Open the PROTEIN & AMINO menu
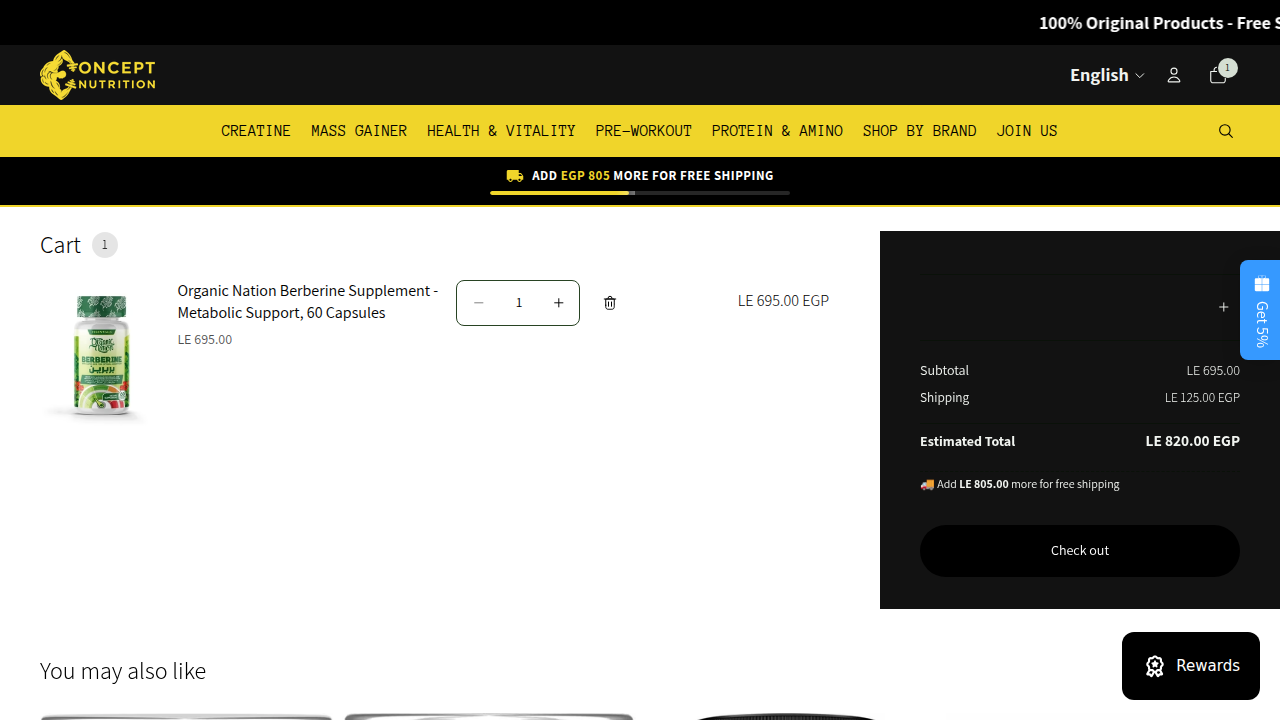The width and height of the screenshot is (1280, 720). point(777,131)
